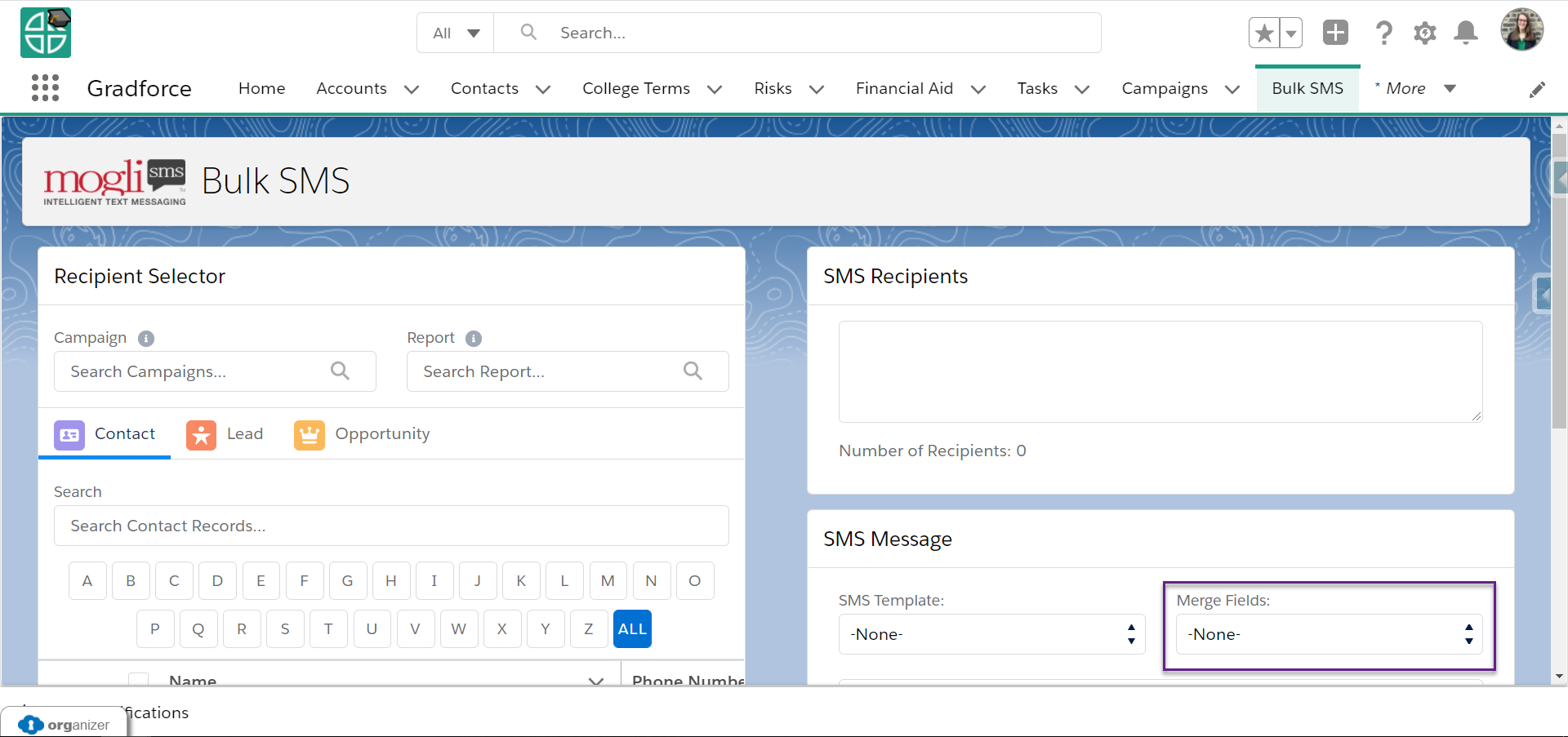Filter contacts by letter S
The image size is (1568, 737).
[285, 629]
